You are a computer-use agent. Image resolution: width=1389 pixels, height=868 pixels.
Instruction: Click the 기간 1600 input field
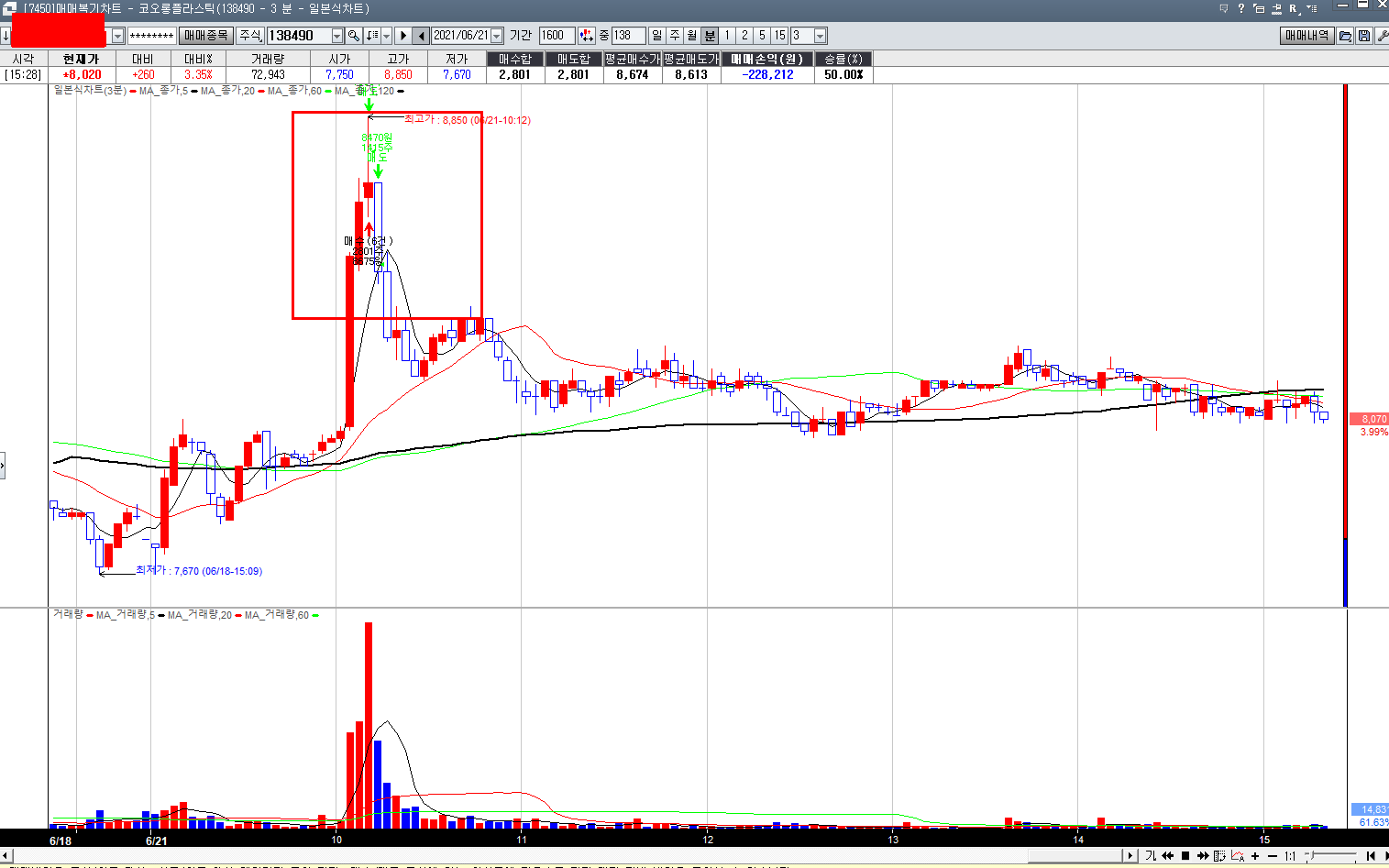point(557,36)
